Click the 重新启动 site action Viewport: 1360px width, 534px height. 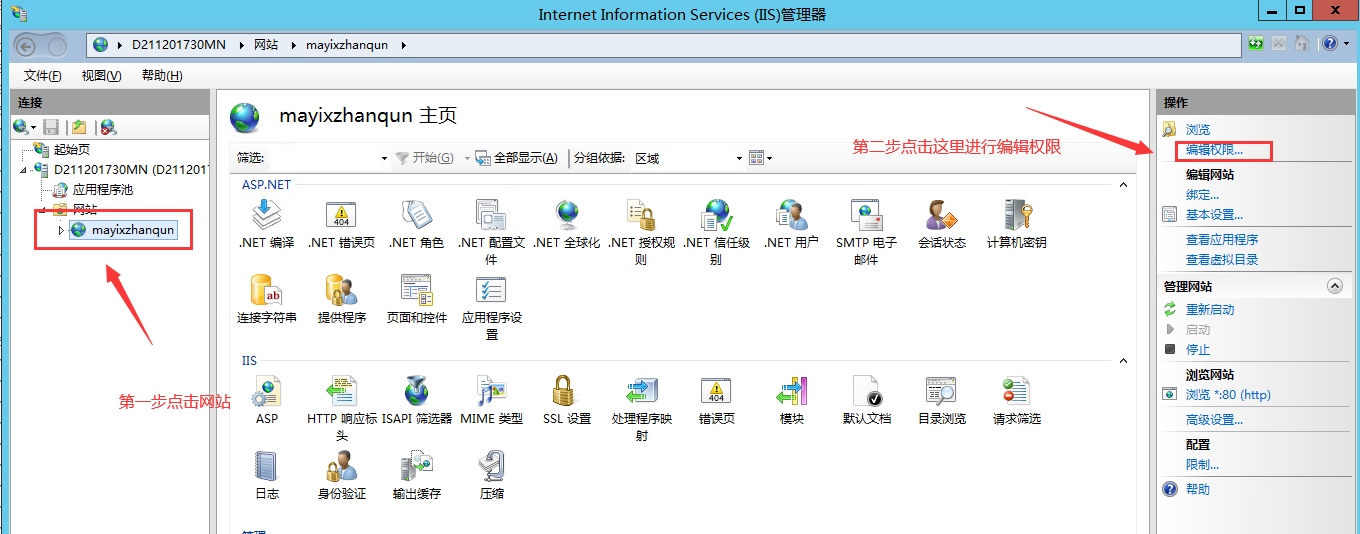click(x=1210, y=310)
